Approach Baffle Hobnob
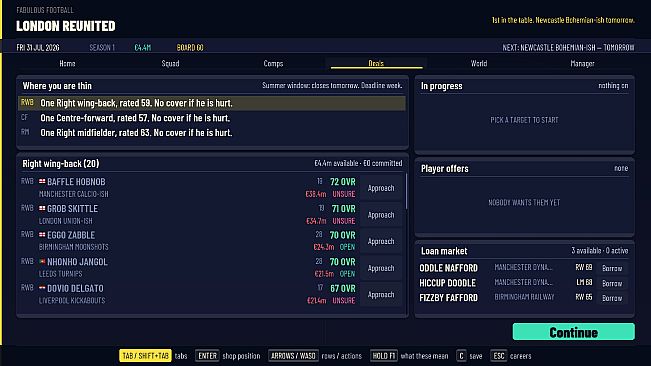This screenshot has width=651, height=366. (381, 188)
